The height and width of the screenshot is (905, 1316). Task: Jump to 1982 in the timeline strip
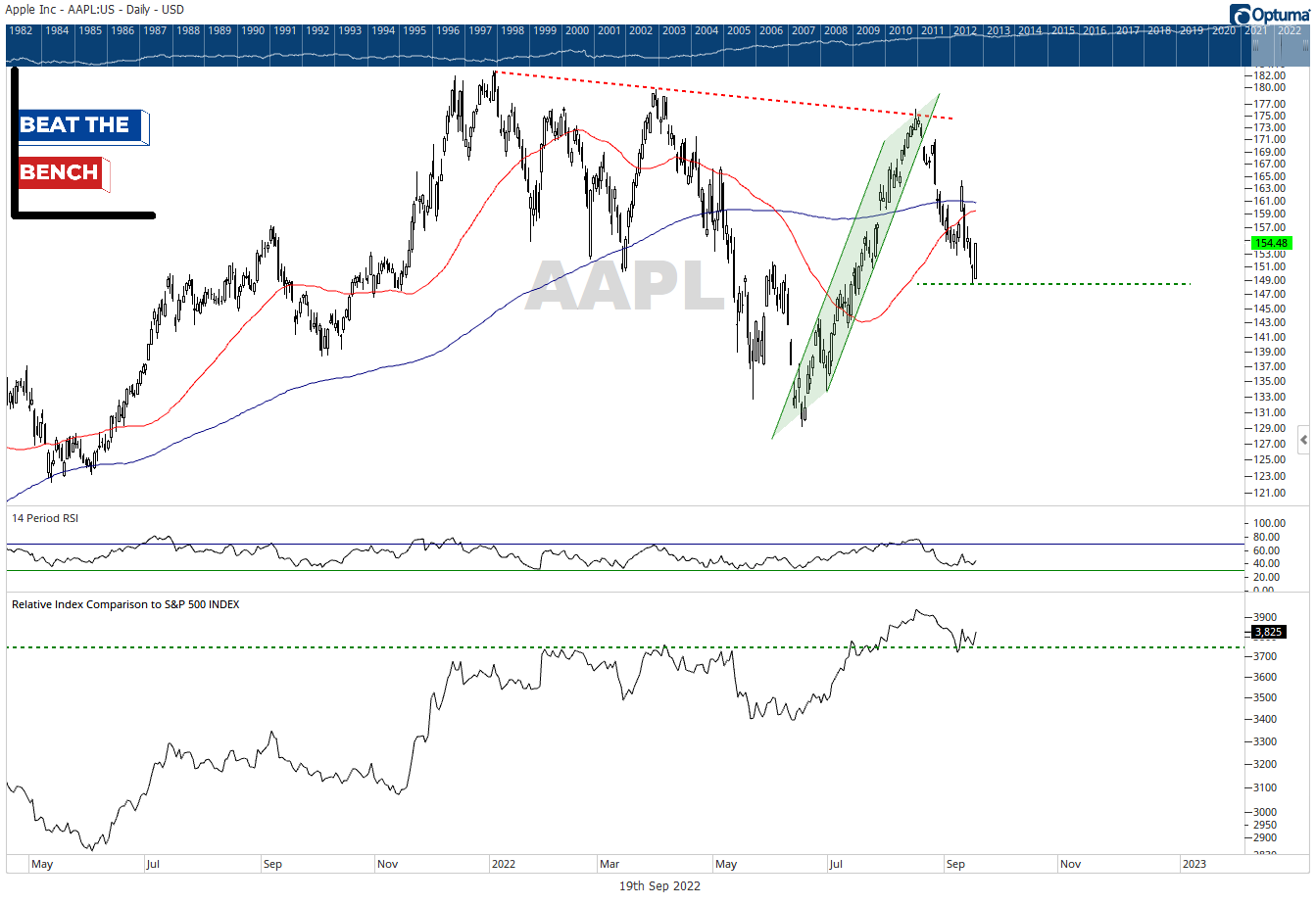point(21,30)
